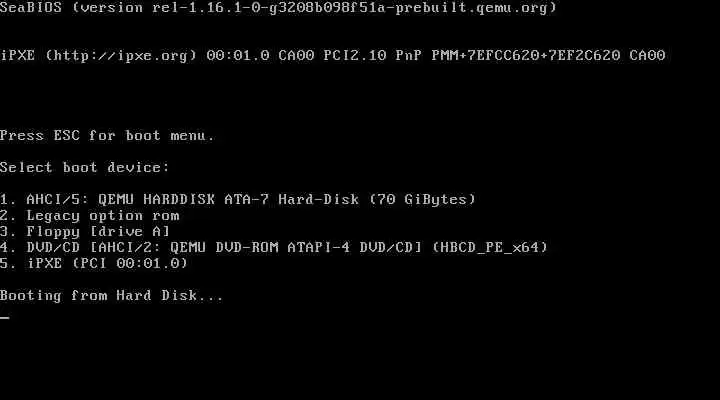Click the SeaBIOS version text line
720x400 pixels.
pyautogui.click(x=278, y=8)
